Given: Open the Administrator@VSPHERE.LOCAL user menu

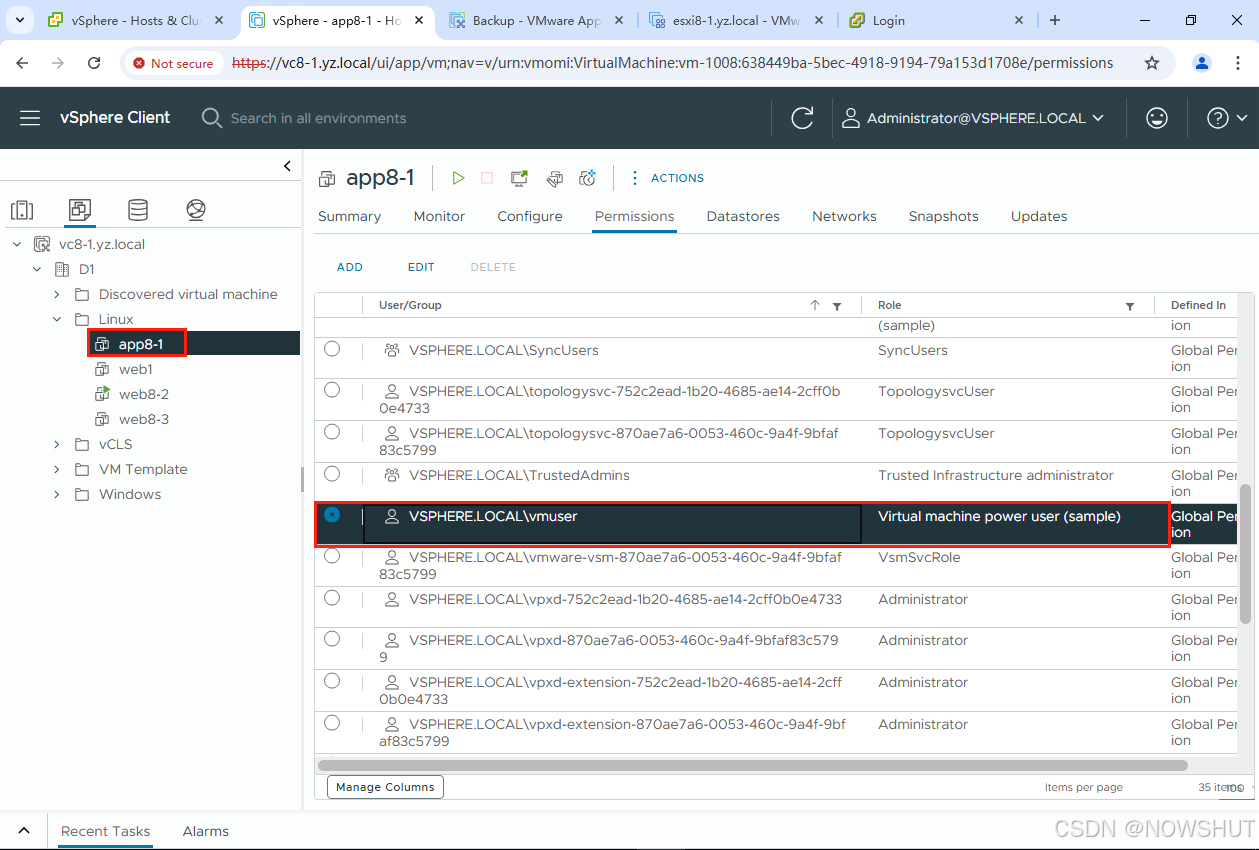Looking at the screenshot, I should click(x=973, y=118).
